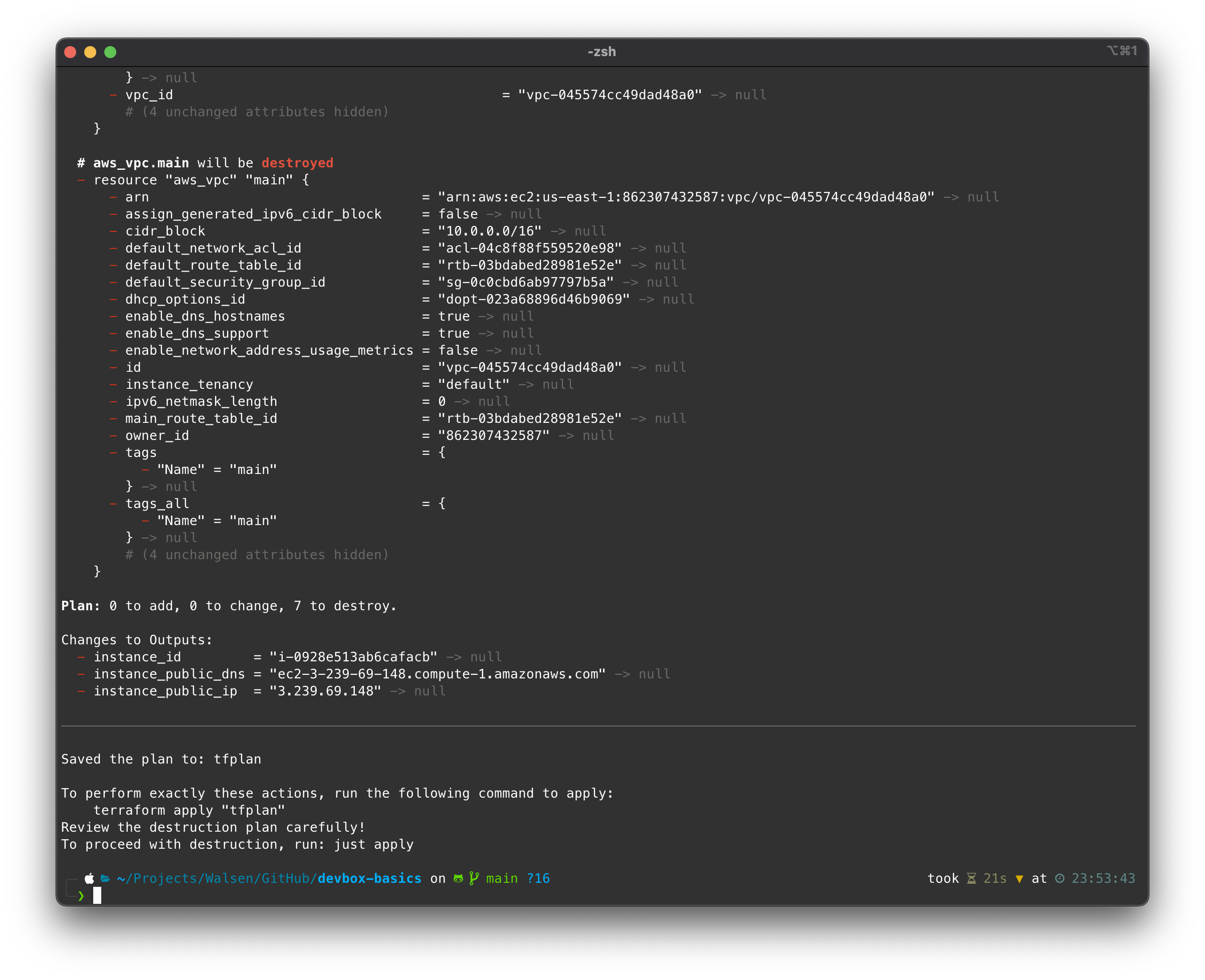Click the folder icon before the path
The height and width of the screenshot is (980, 1205).
click(105, 878)
